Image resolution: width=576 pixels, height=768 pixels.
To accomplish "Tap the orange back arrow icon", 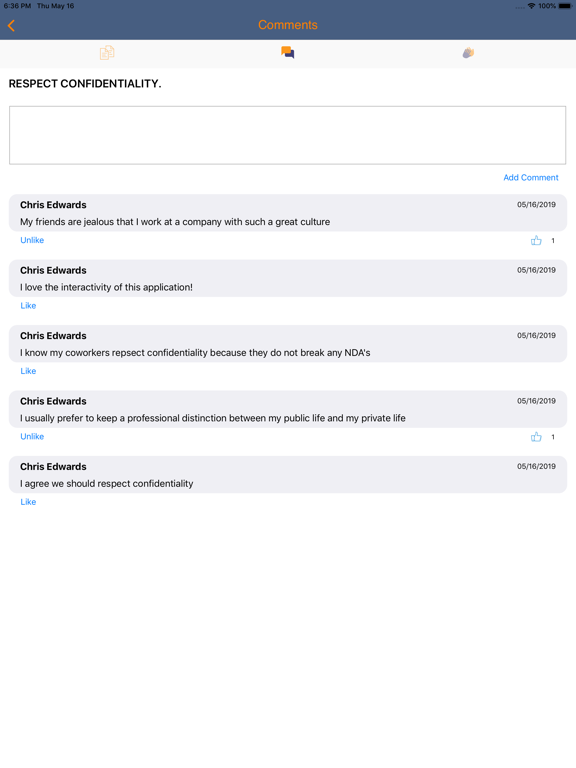I will coord(11,25).
